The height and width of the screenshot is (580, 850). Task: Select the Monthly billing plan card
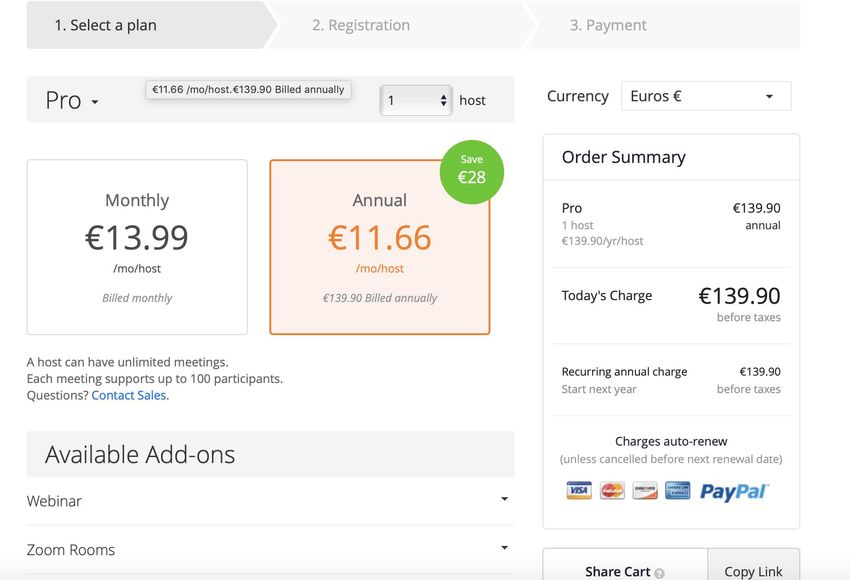[x=137, y=247]
